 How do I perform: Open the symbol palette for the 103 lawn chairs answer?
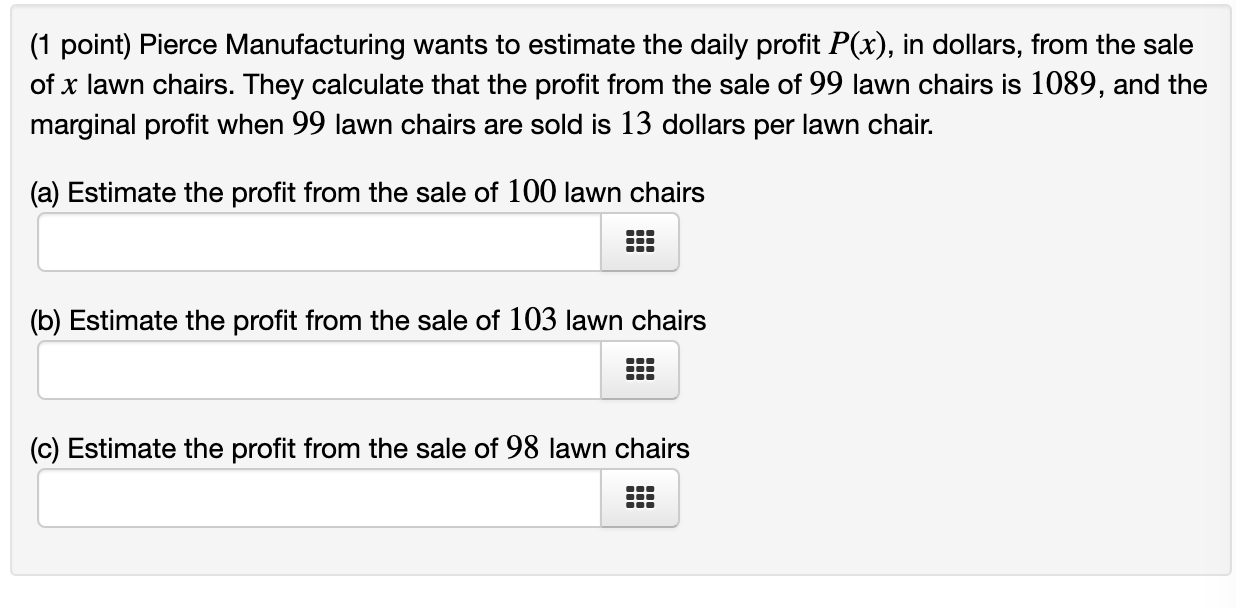(x=640, y=370)
